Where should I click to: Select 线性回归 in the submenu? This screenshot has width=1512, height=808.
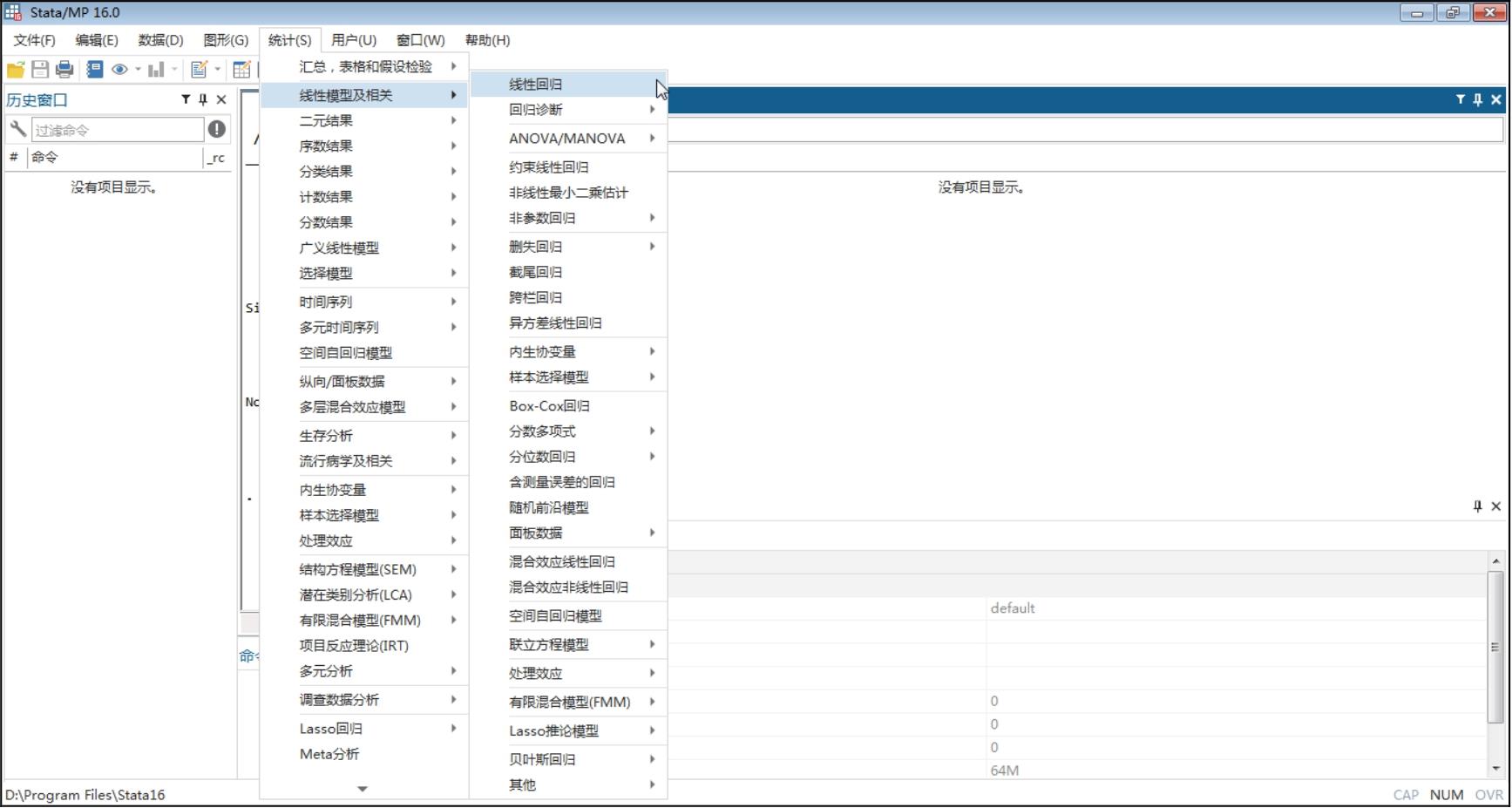[569, 85]
